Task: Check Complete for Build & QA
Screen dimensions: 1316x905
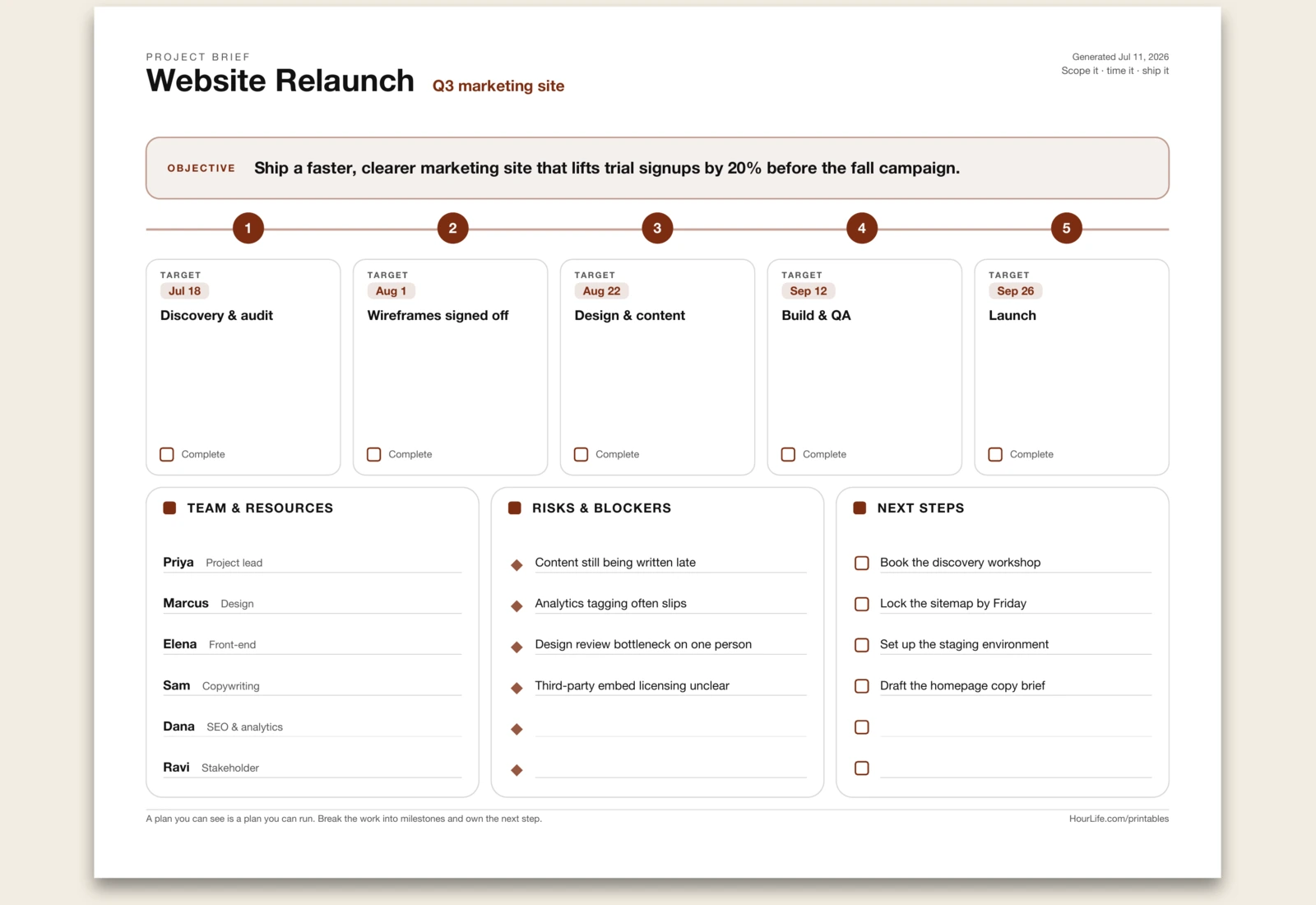Action: [x=789, y=454]
